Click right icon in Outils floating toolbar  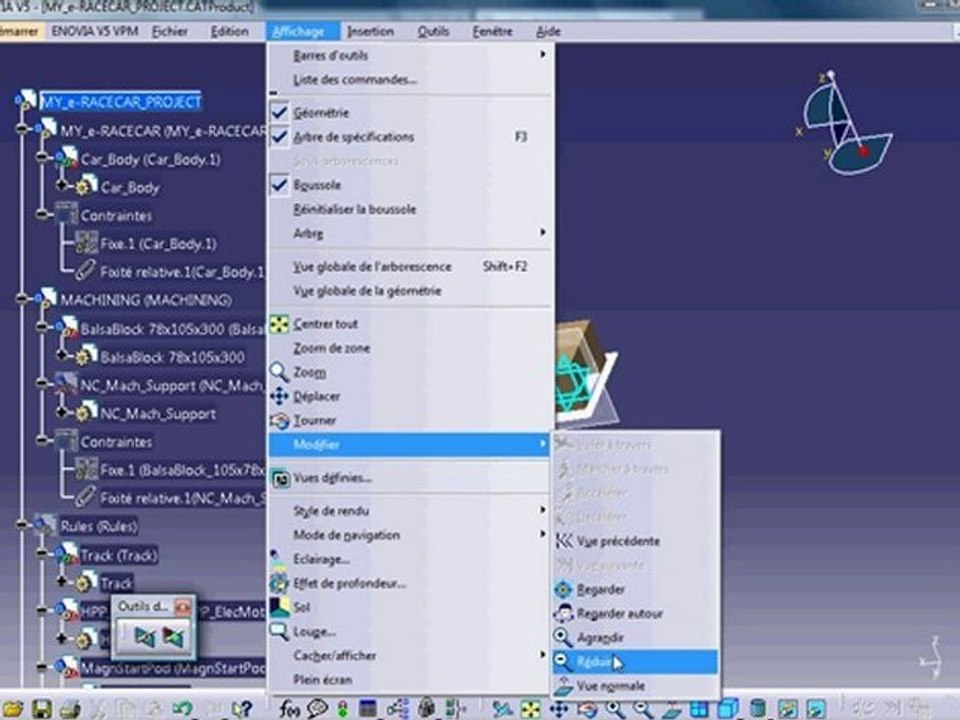(173, 637)
